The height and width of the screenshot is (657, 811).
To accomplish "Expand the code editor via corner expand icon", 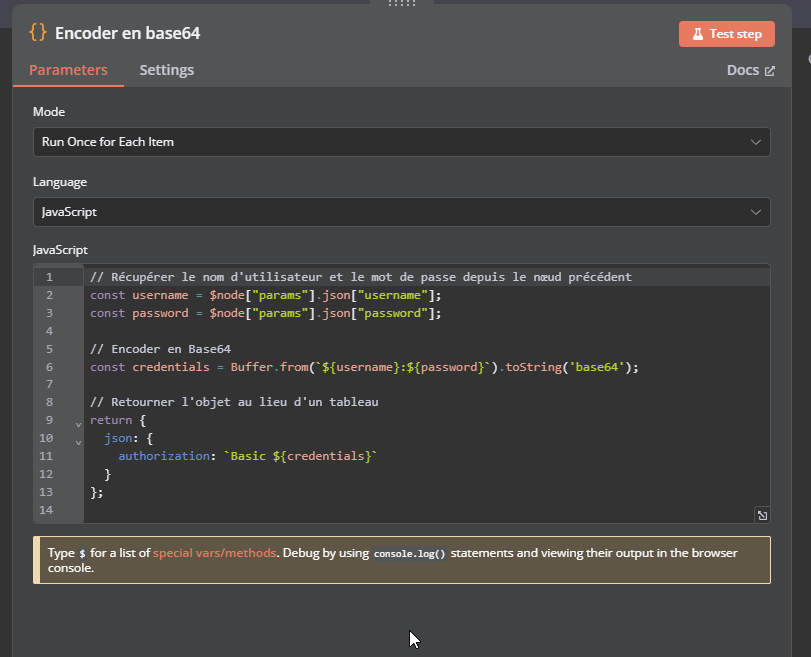I will pos(762,513).
